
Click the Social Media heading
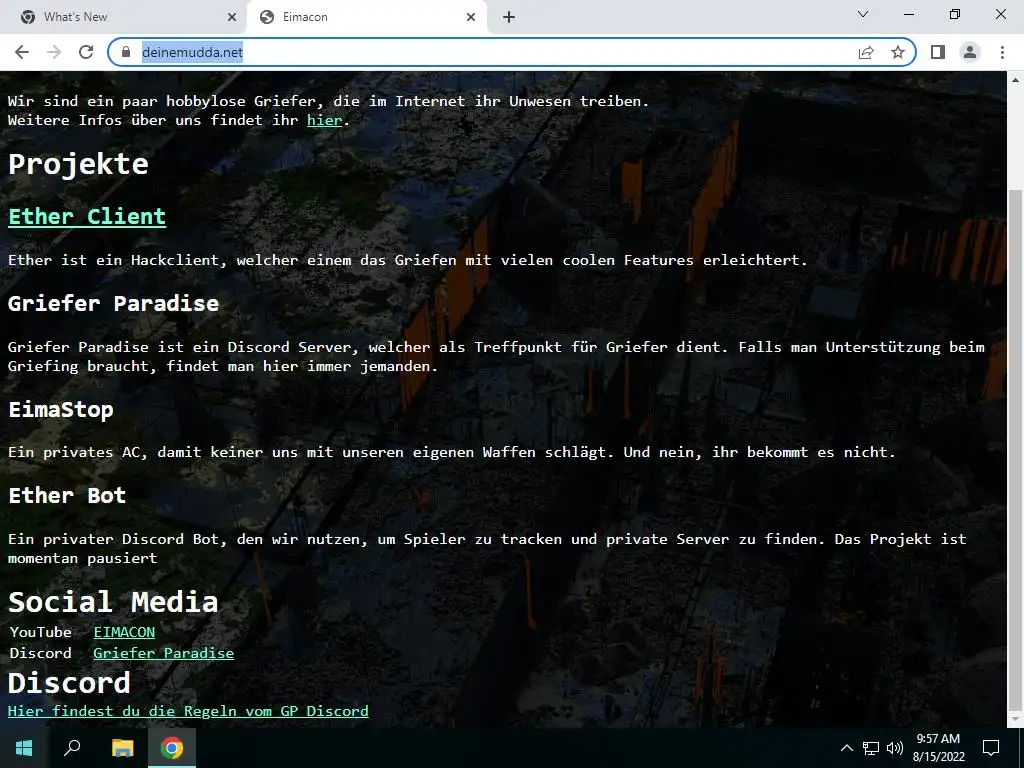(x=113, y=602)
